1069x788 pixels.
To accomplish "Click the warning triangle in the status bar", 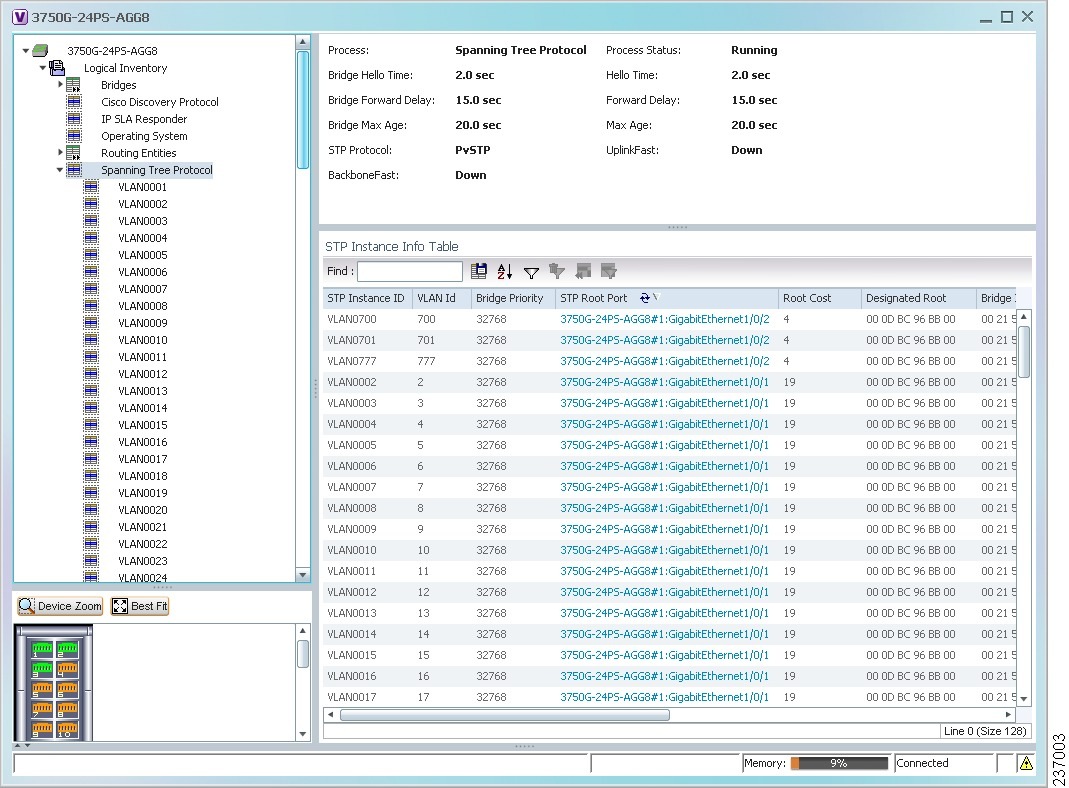I will pyautogui.click(x=1025, y=762).
